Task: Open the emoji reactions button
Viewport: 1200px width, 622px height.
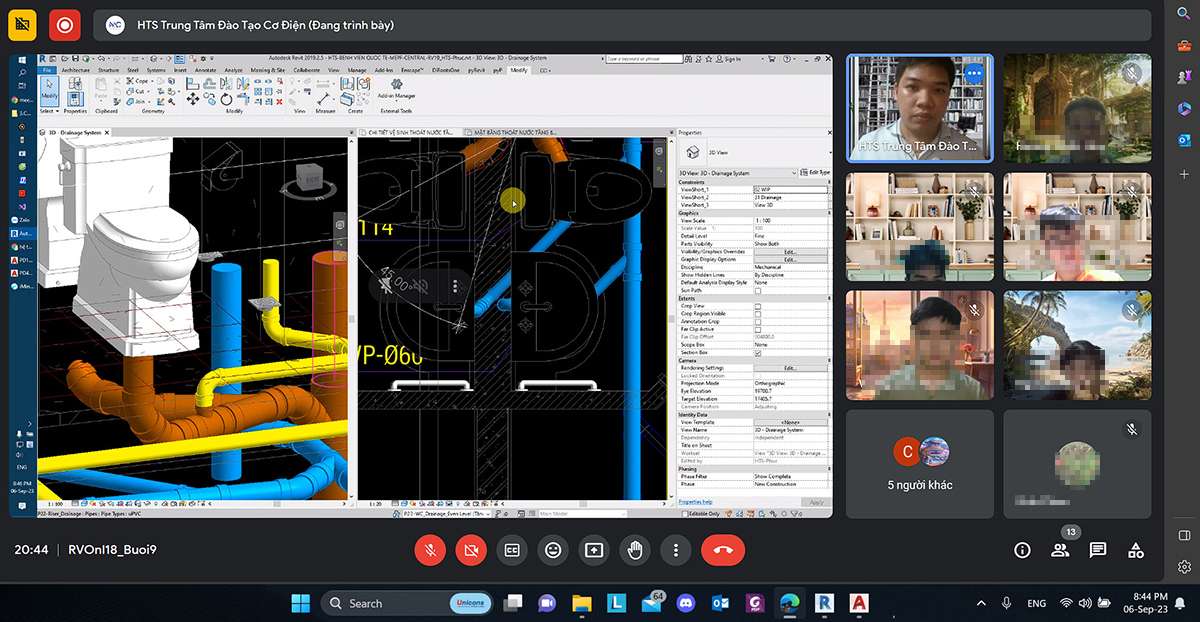Action: 553,550
